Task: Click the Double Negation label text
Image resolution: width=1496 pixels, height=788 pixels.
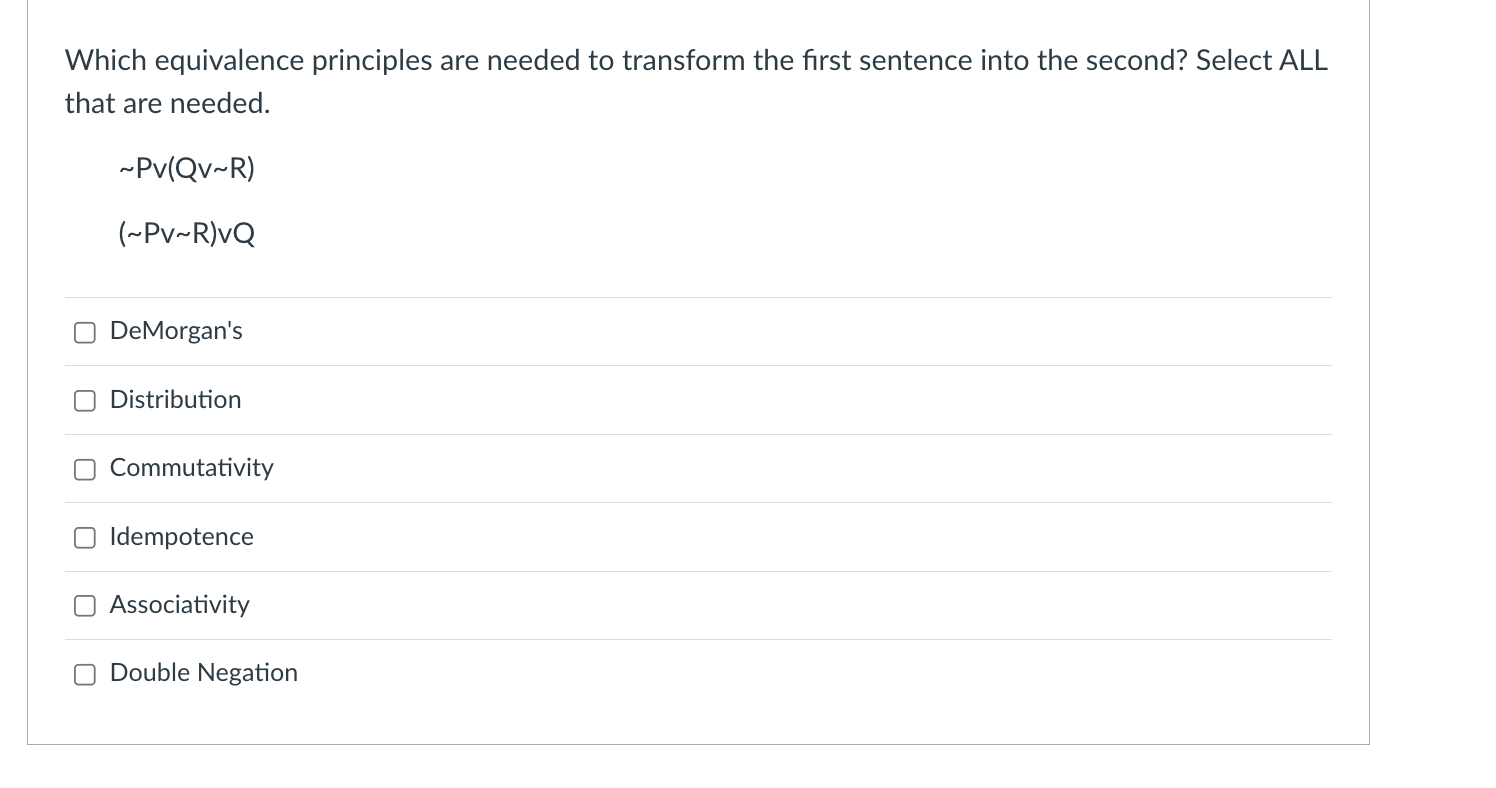Action: pos(204,673)
